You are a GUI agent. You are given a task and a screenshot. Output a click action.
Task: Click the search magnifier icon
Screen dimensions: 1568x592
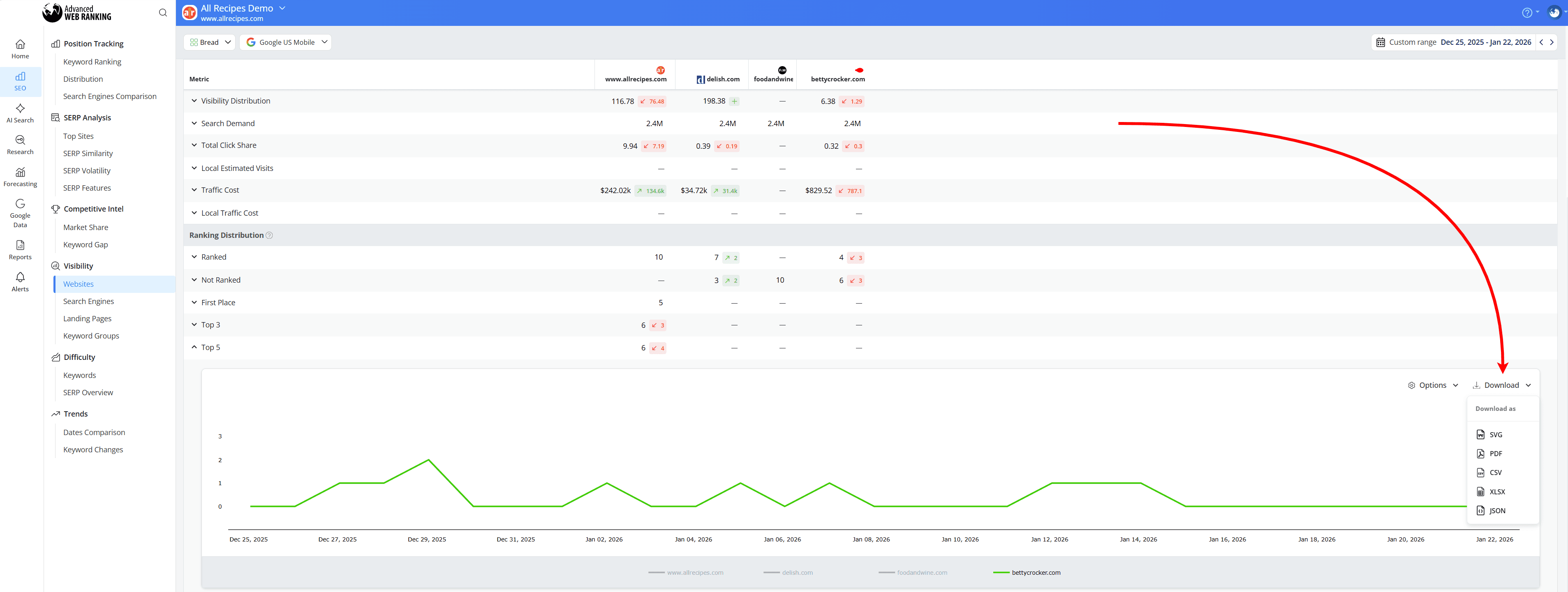click(162, 13)
